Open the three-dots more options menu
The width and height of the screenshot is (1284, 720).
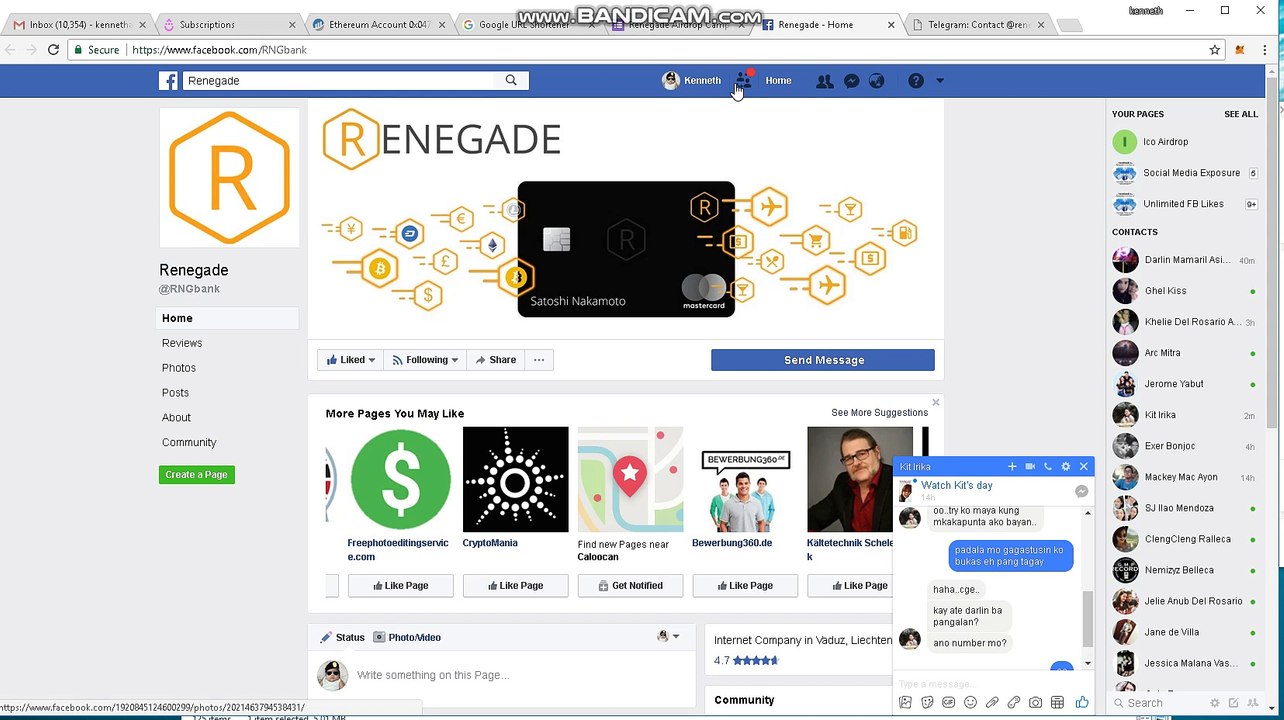(539, 360)
